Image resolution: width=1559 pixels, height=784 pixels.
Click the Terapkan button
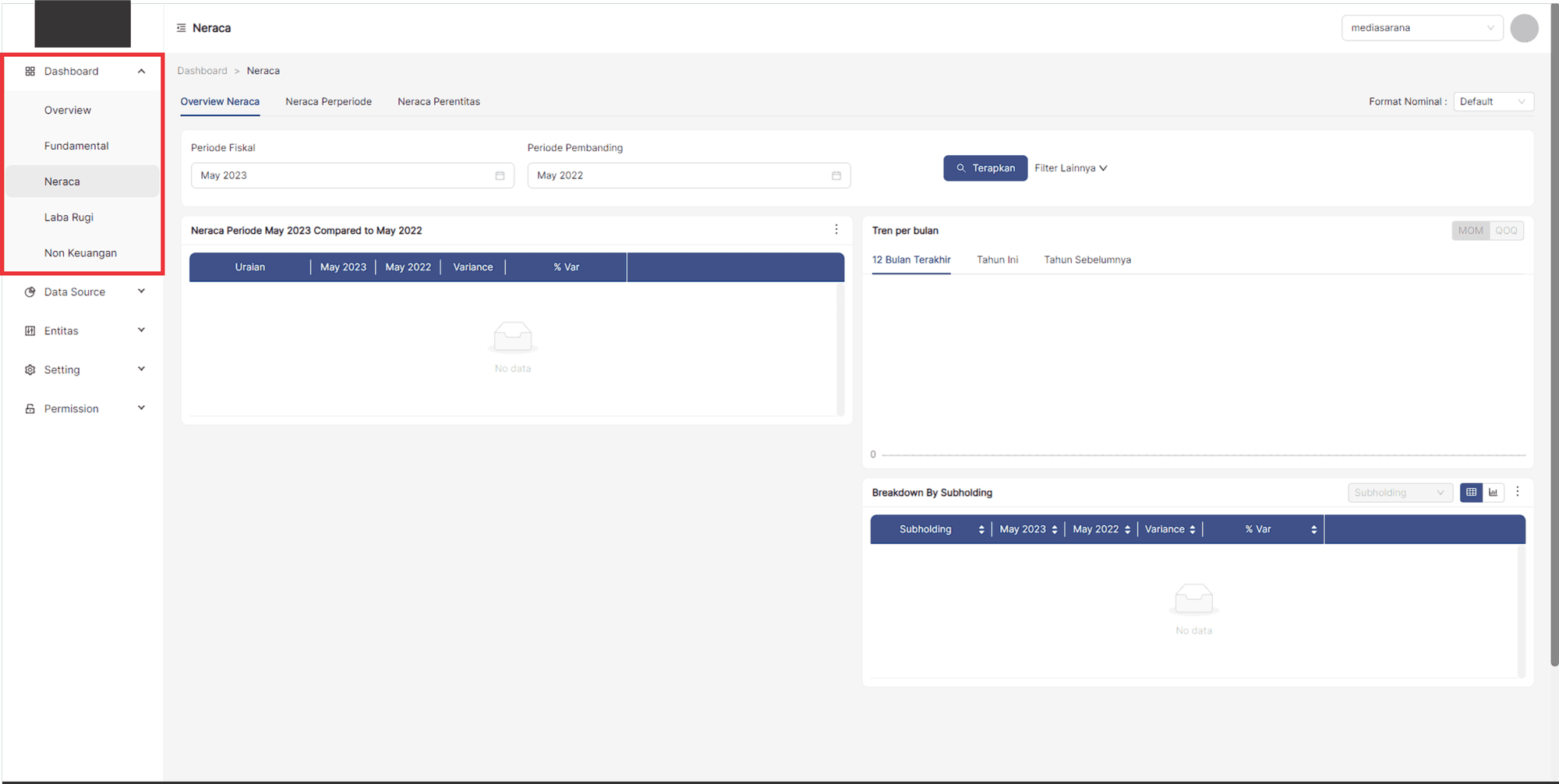pyautogui.click(x=985, y=168)
